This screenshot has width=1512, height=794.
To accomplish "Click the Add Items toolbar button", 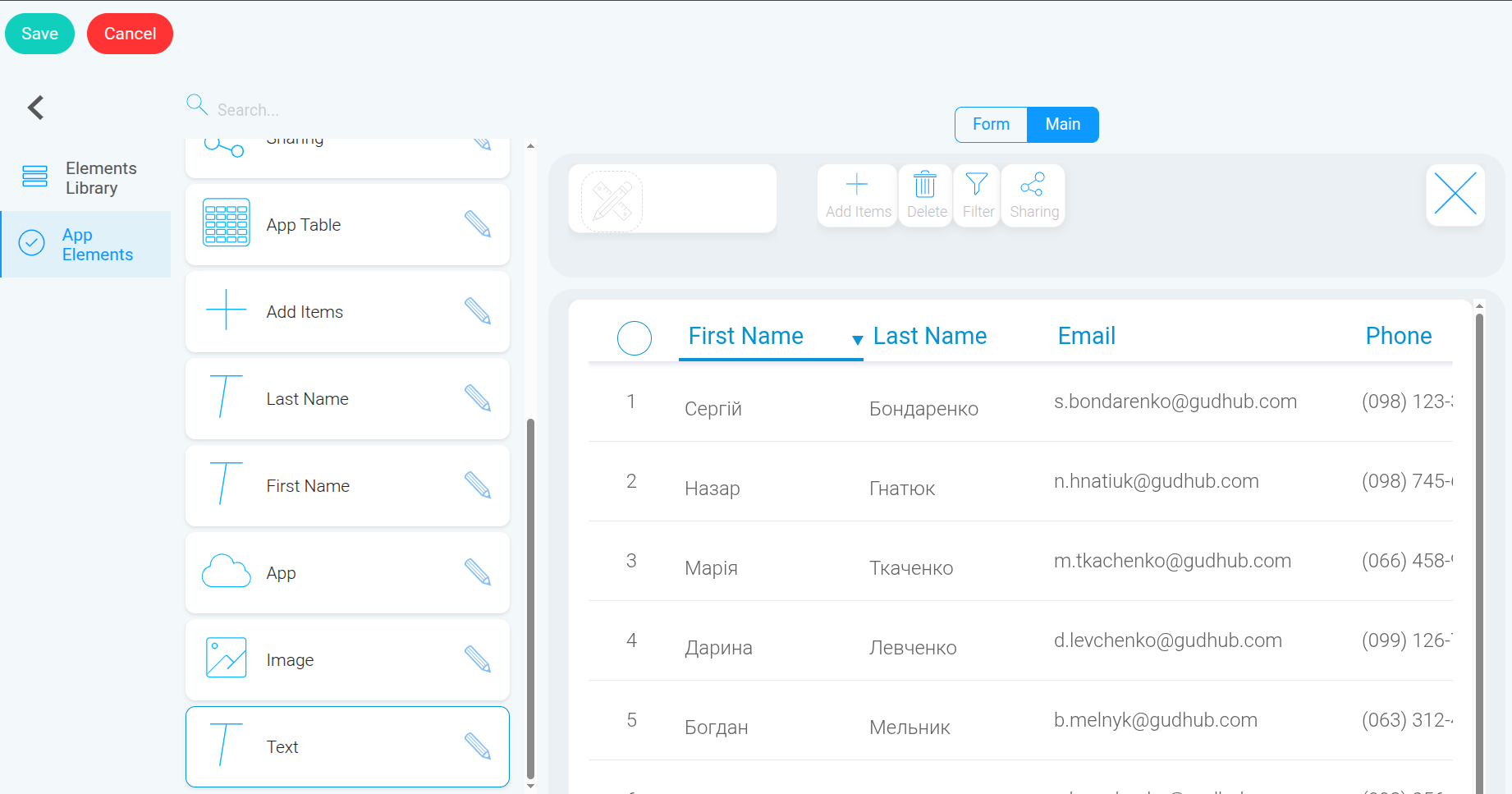I will pos(858,195).
